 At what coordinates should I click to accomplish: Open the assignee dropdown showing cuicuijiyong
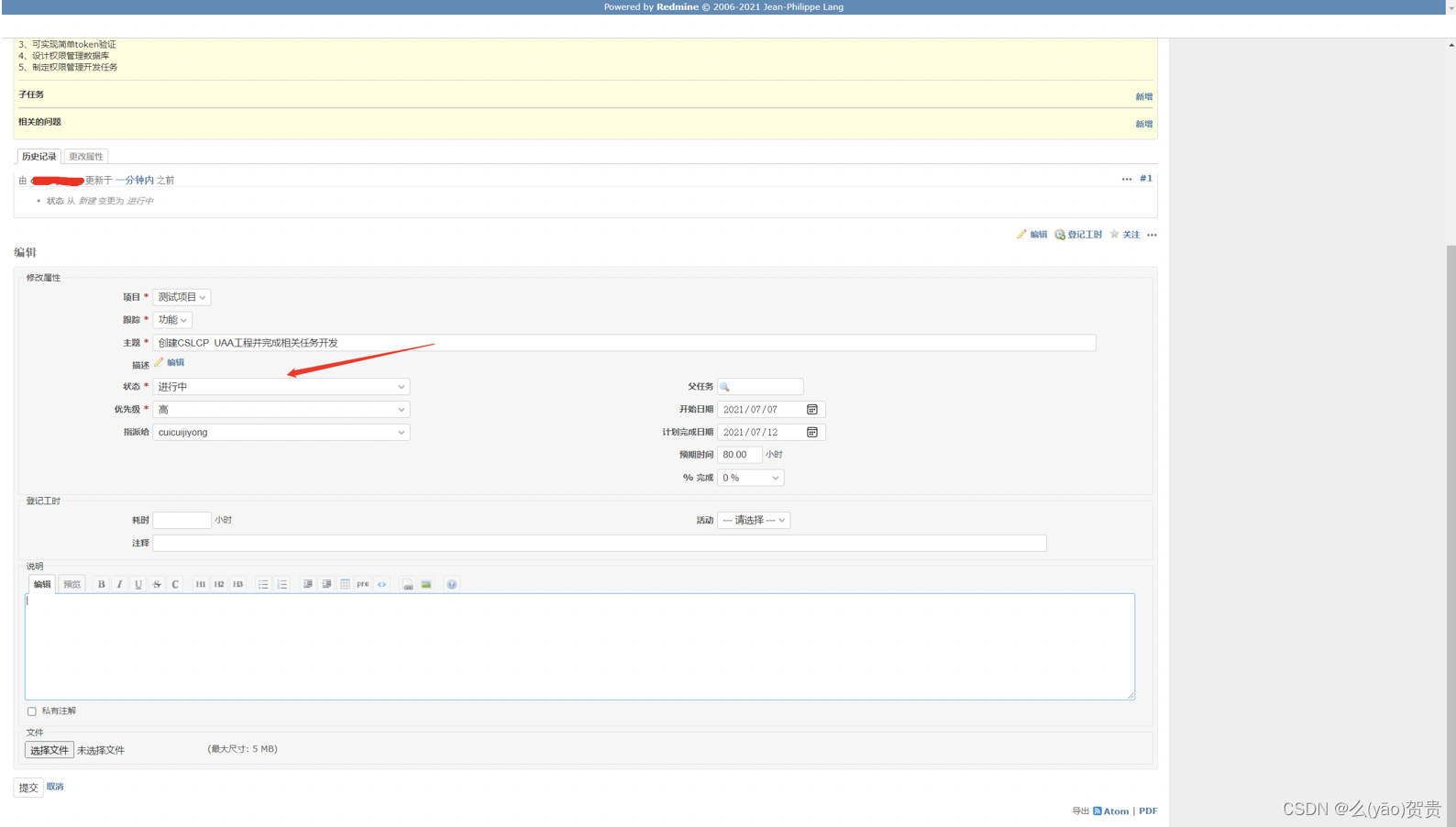[281, 432]
